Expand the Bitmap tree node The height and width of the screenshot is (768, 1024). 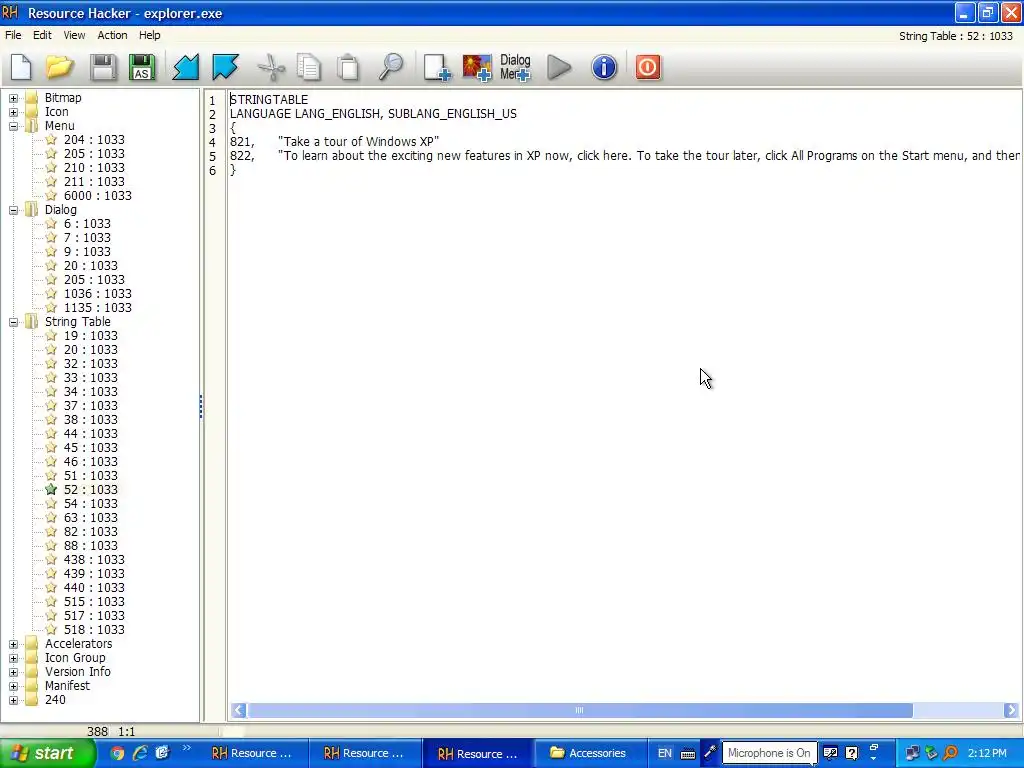coord(13,99)
